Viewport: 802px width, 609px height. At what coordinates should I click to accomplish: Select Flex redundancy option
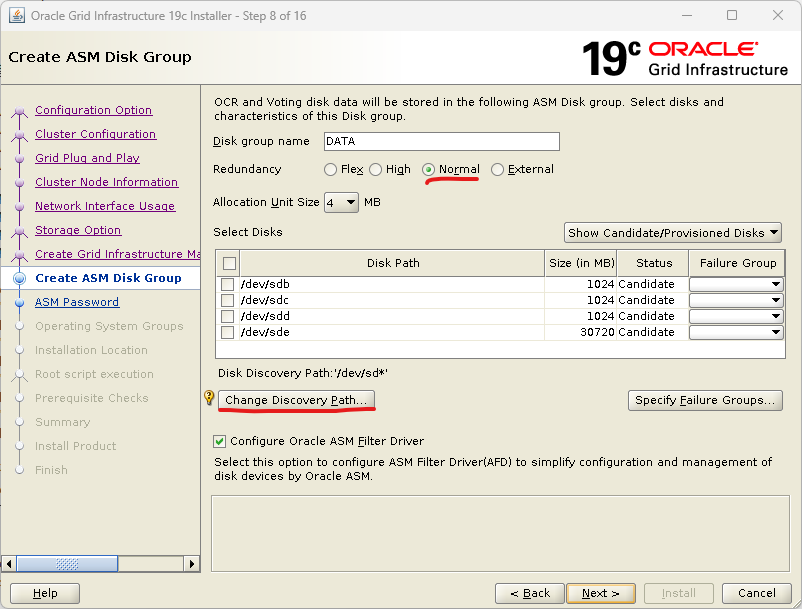(330, 170)
